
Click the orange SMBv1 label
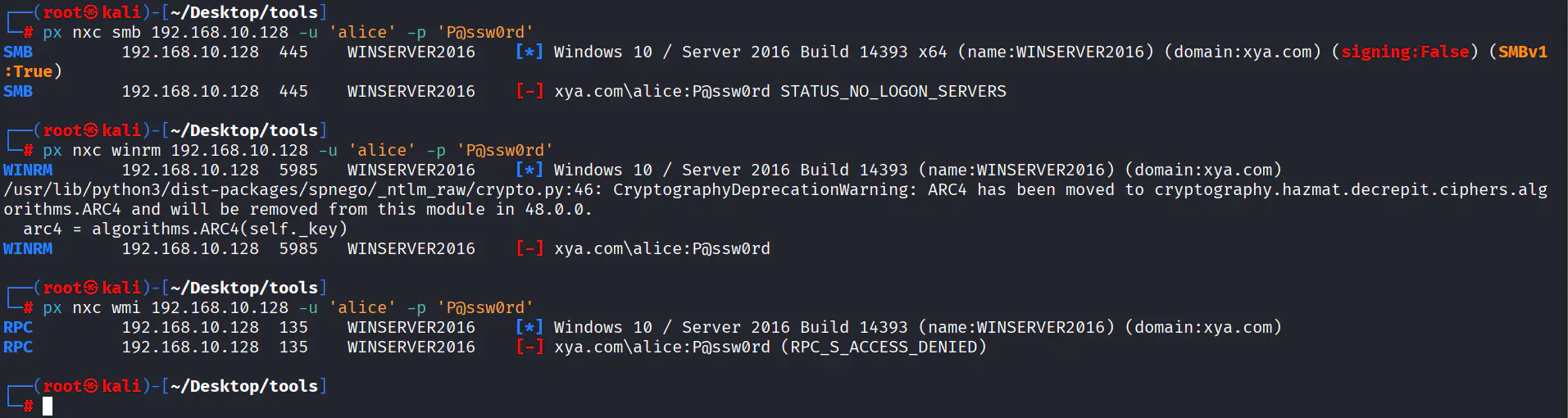tap(1523, 52)
